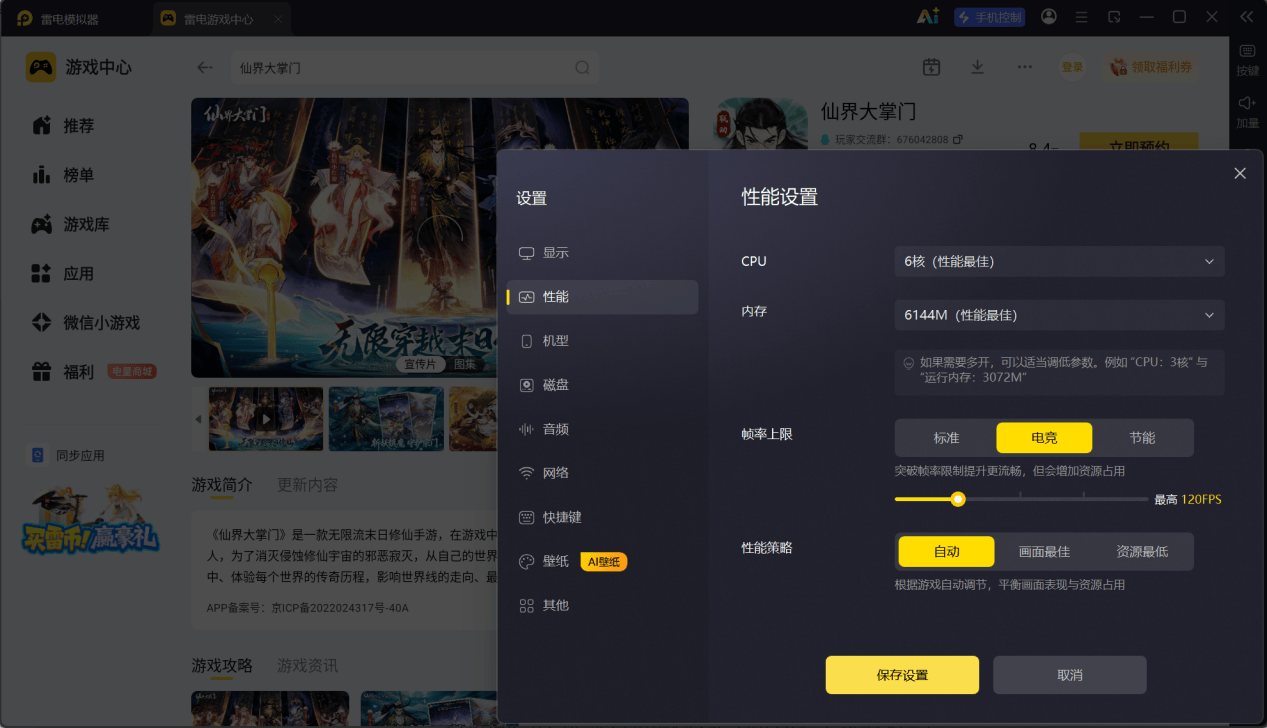The height and width of the screenshot is (728, 1267).
Task: Open the downloads icon in game center
Action: pos(978,67)
